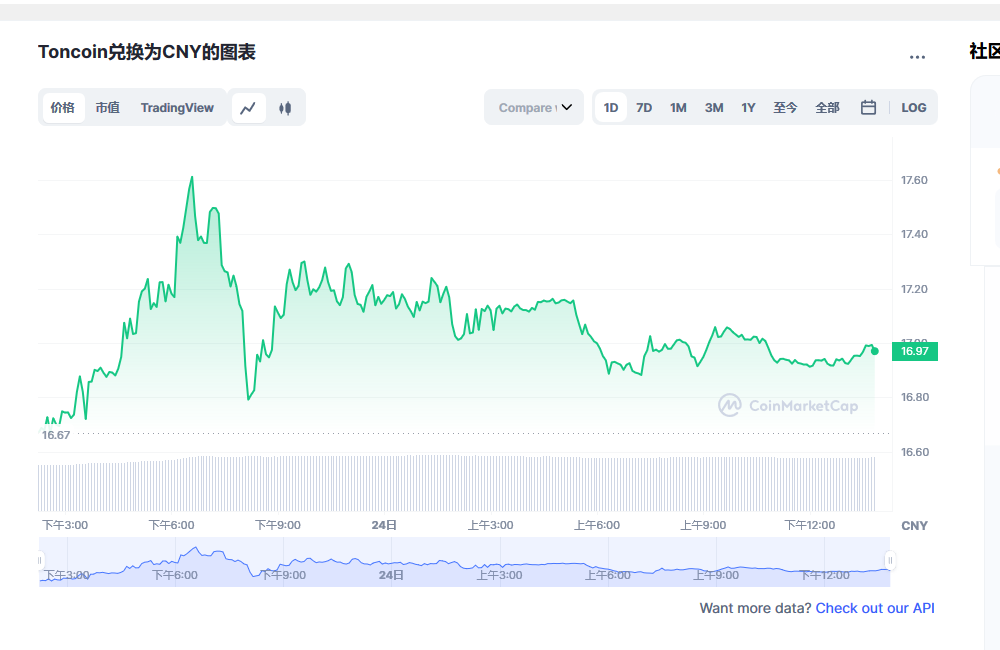Screen dimensions: 1000x650
Task: Click the 24日 date label on main axis
Action: click(x=384, y=525)
